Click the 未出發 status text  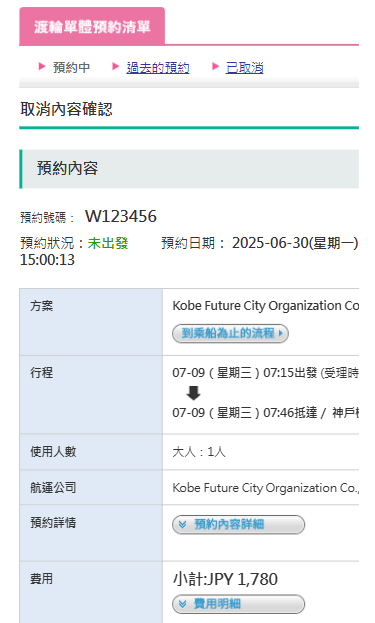[x=108, y=243]
